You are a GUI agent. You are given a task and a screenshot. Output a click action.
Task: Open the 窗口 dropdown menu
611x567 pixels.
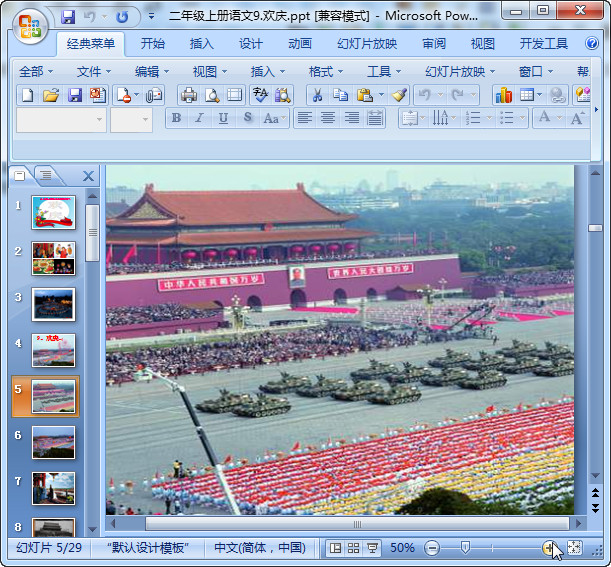[x=536, y=71]
